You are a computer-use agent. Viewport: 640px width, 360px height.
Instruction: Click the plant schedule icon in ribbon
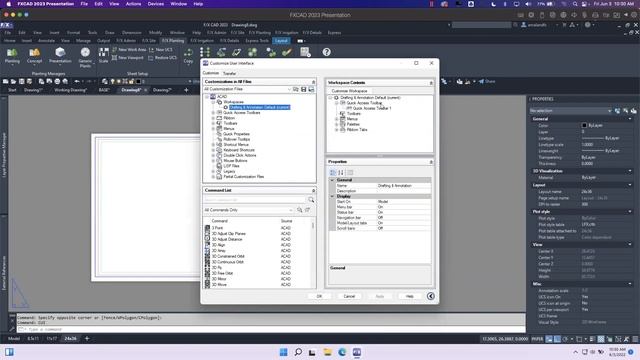tap(305, 52)
